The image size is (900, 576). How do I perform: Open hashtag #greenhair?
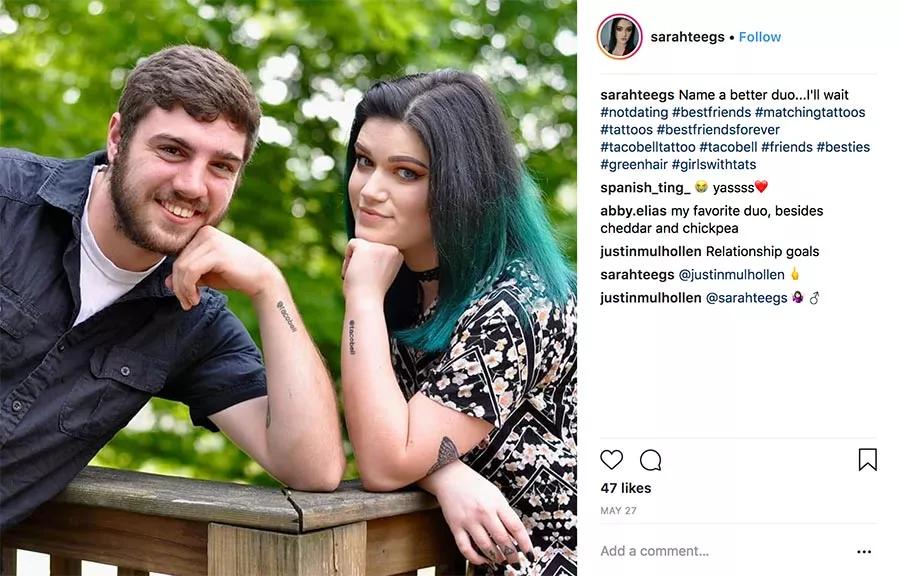pyautogui.click(x=634, y=164)
